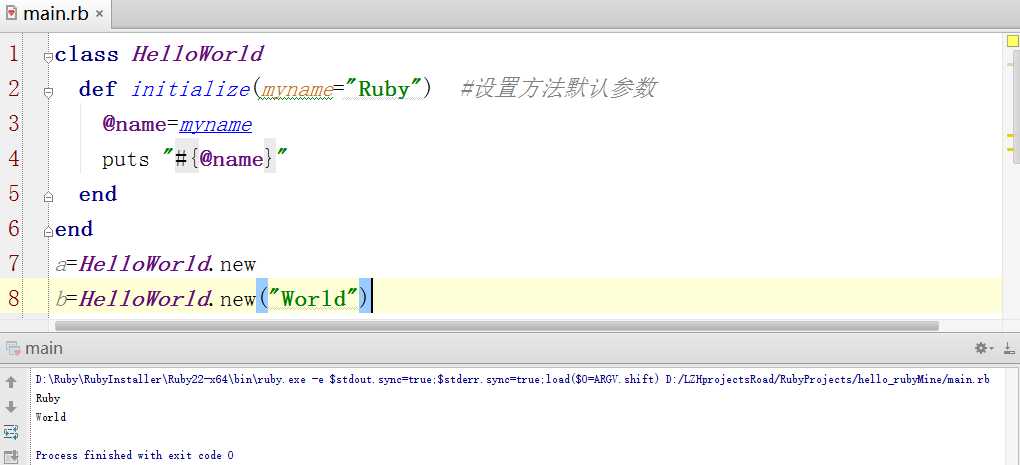This screenshot has width=1020, height=465.
Task: Click the initialize method name
Action: click(191, 88)
